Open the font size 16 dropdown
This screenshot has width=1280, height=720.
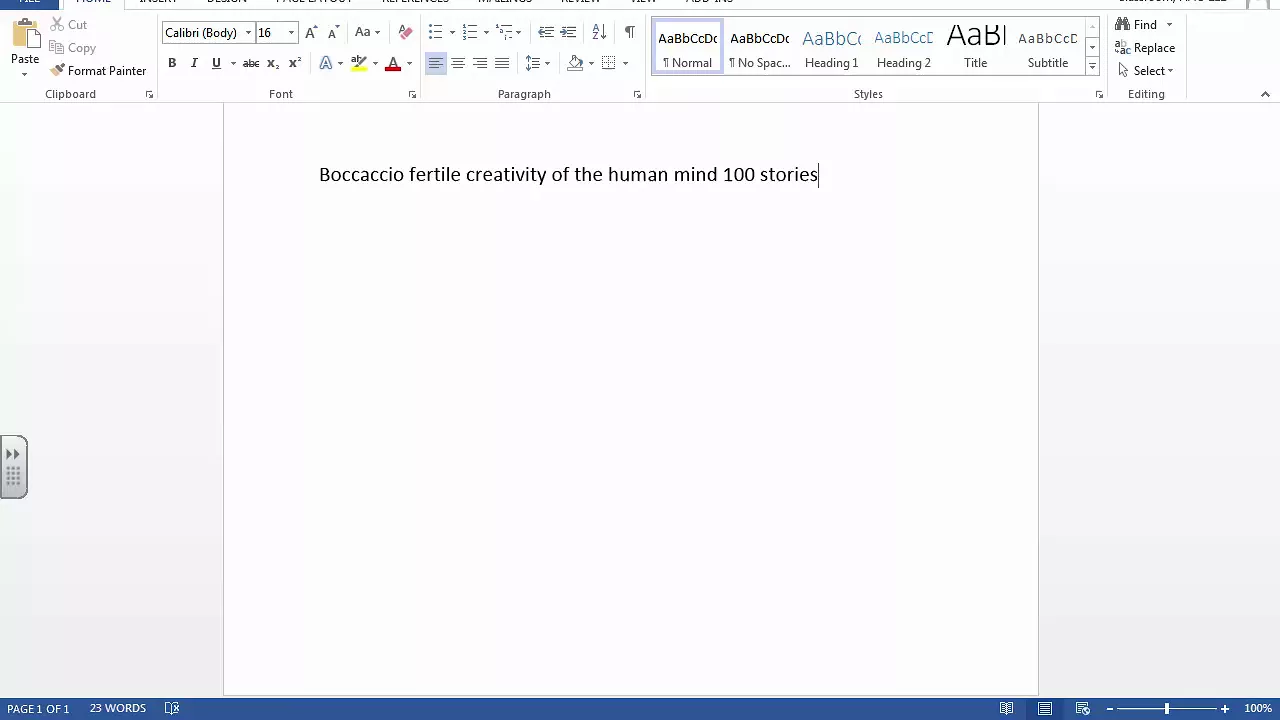(291, 33)
